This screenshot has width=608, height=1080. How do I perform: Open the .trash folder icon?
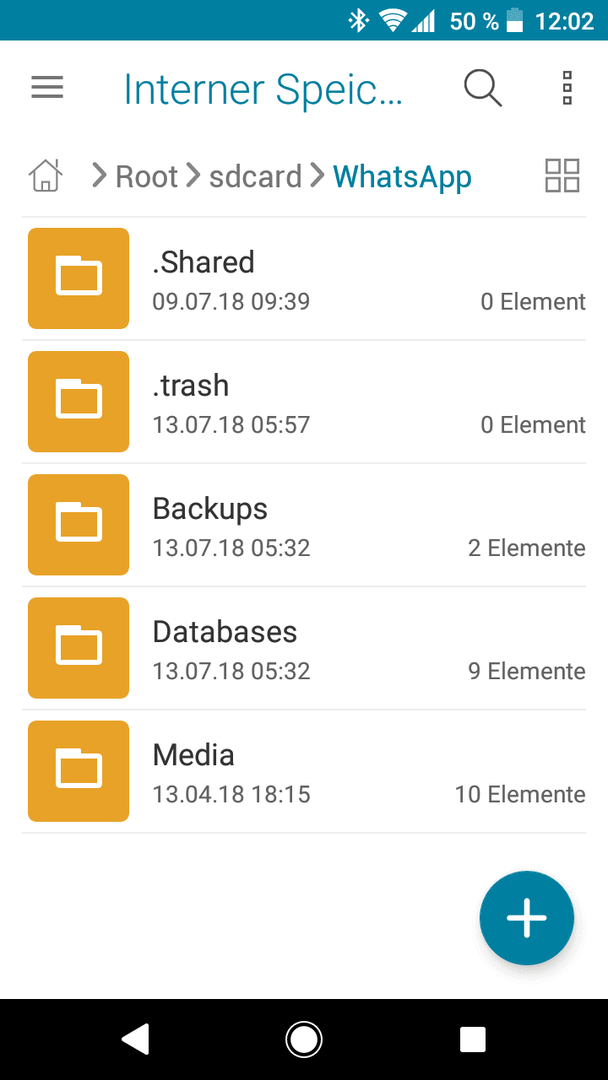(78, 402)
